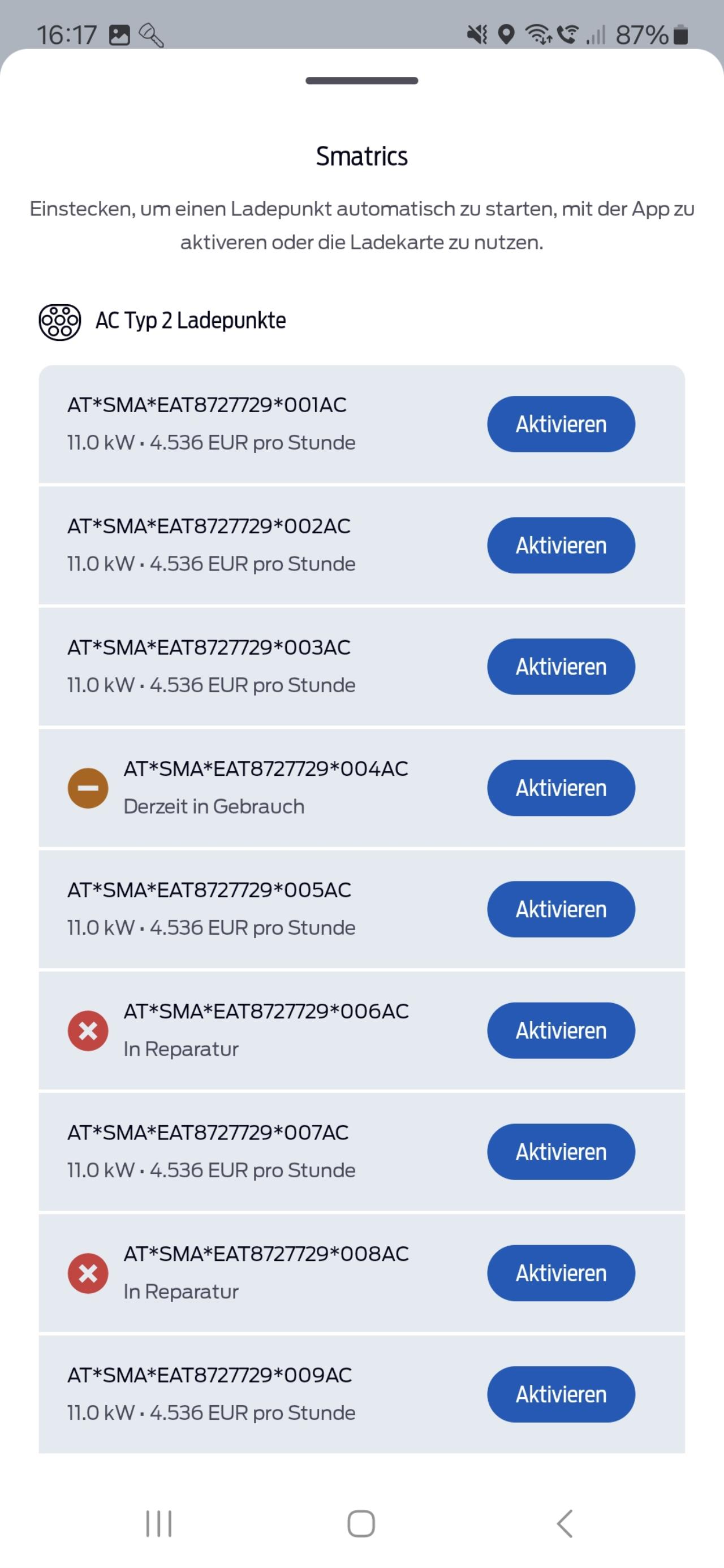Activate charge point 005AC
This screenshot has width=724, height=1568.
tap(560, 909)
